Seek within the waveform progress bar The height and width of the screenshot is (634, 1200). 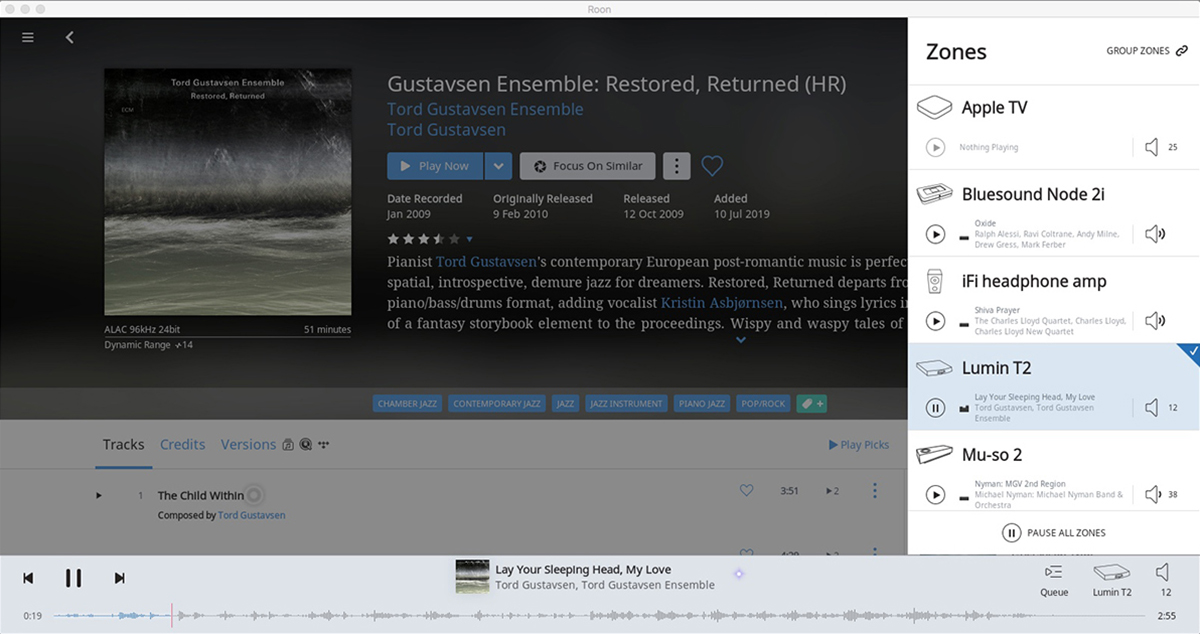click(x=600, y=616)
